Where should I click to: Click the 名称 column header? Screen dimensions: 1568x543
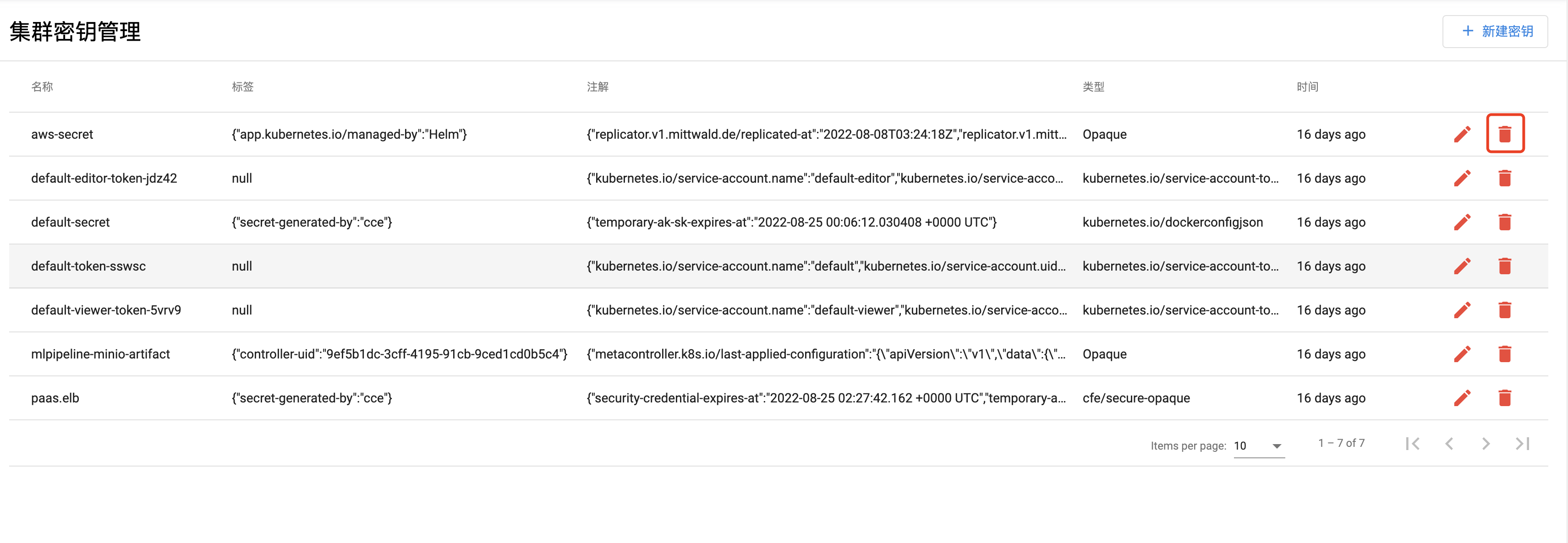(42, 87)
